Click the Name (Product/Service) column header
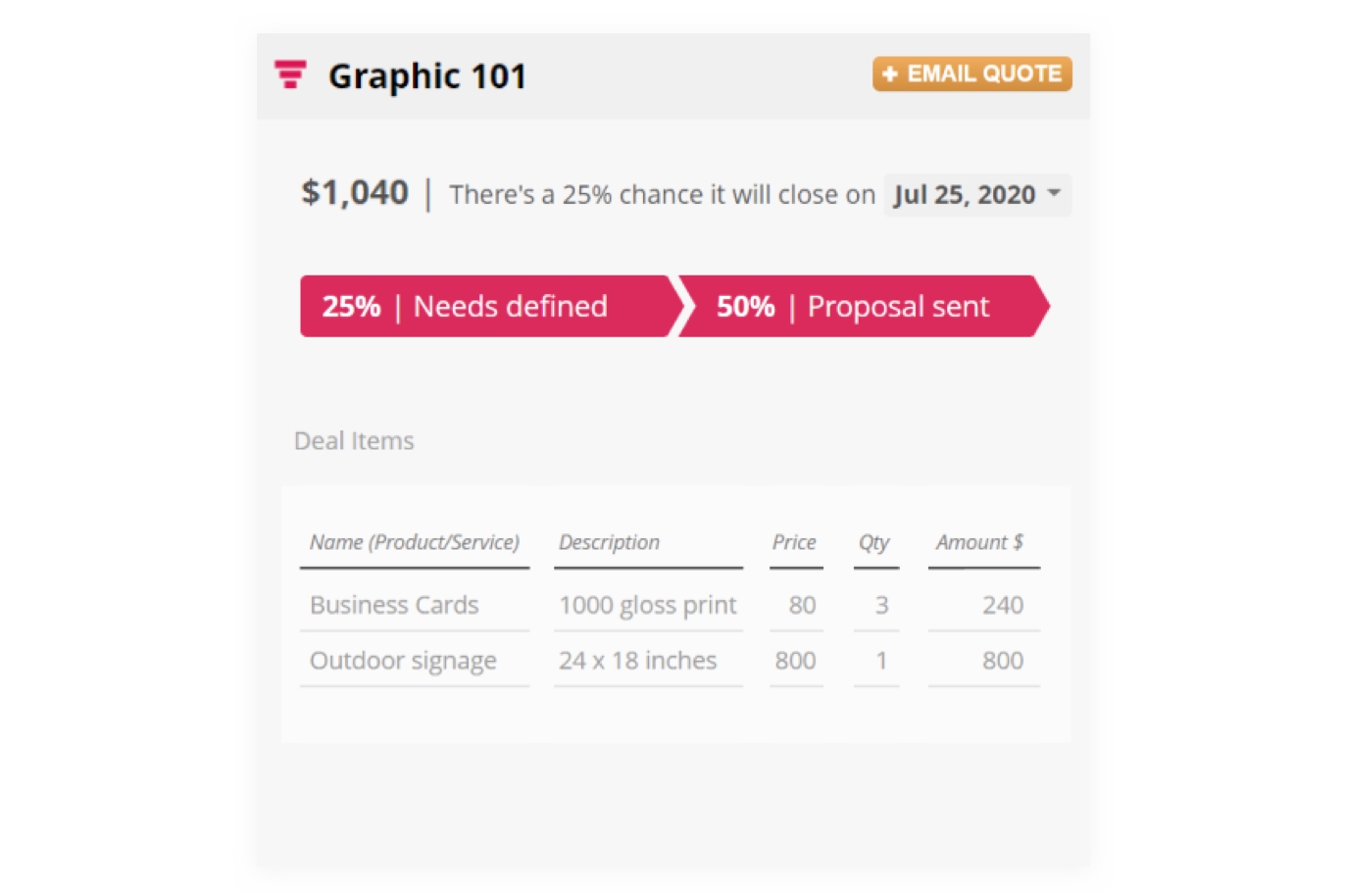The width and height of the screenshot is (1345, 896). (415, 542)
